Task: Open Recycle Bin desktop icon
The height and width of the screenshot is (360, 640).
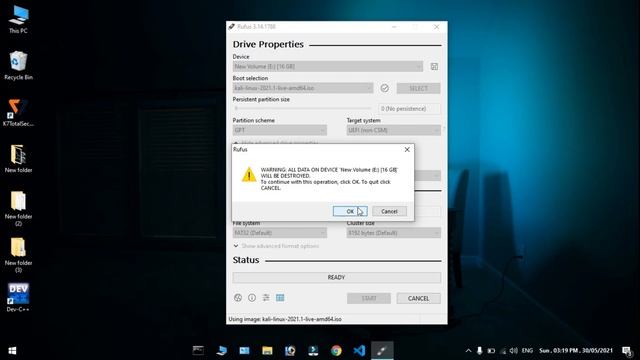Action: click(x=18, y=65)
